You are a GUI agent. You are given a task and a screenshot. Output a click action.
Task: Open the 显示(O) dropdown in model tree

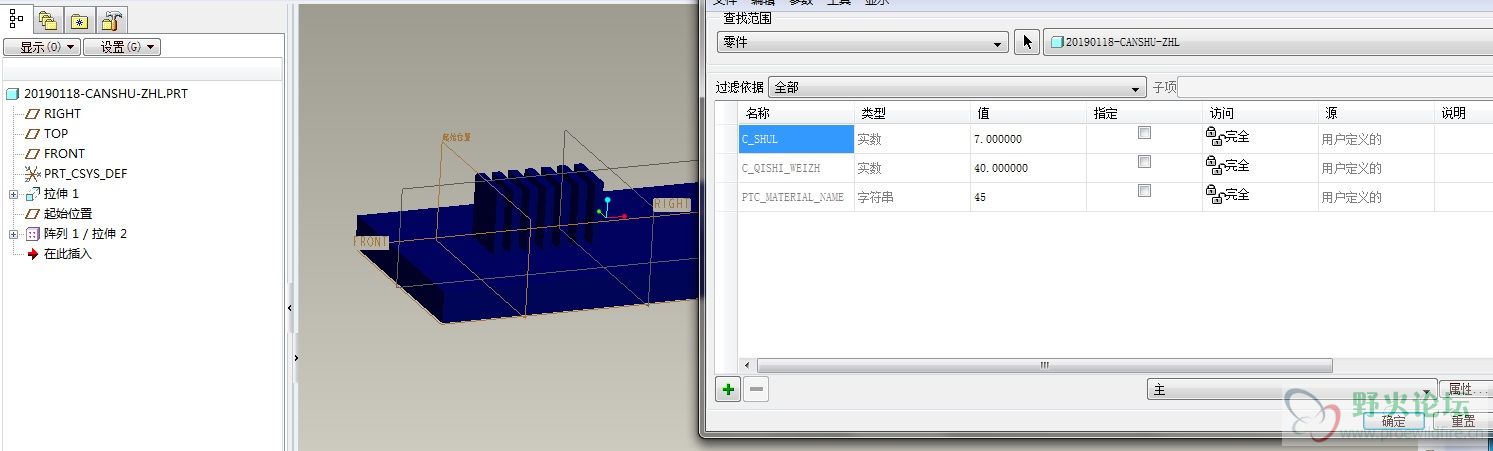pyautogui.click(x=42, y=47)
